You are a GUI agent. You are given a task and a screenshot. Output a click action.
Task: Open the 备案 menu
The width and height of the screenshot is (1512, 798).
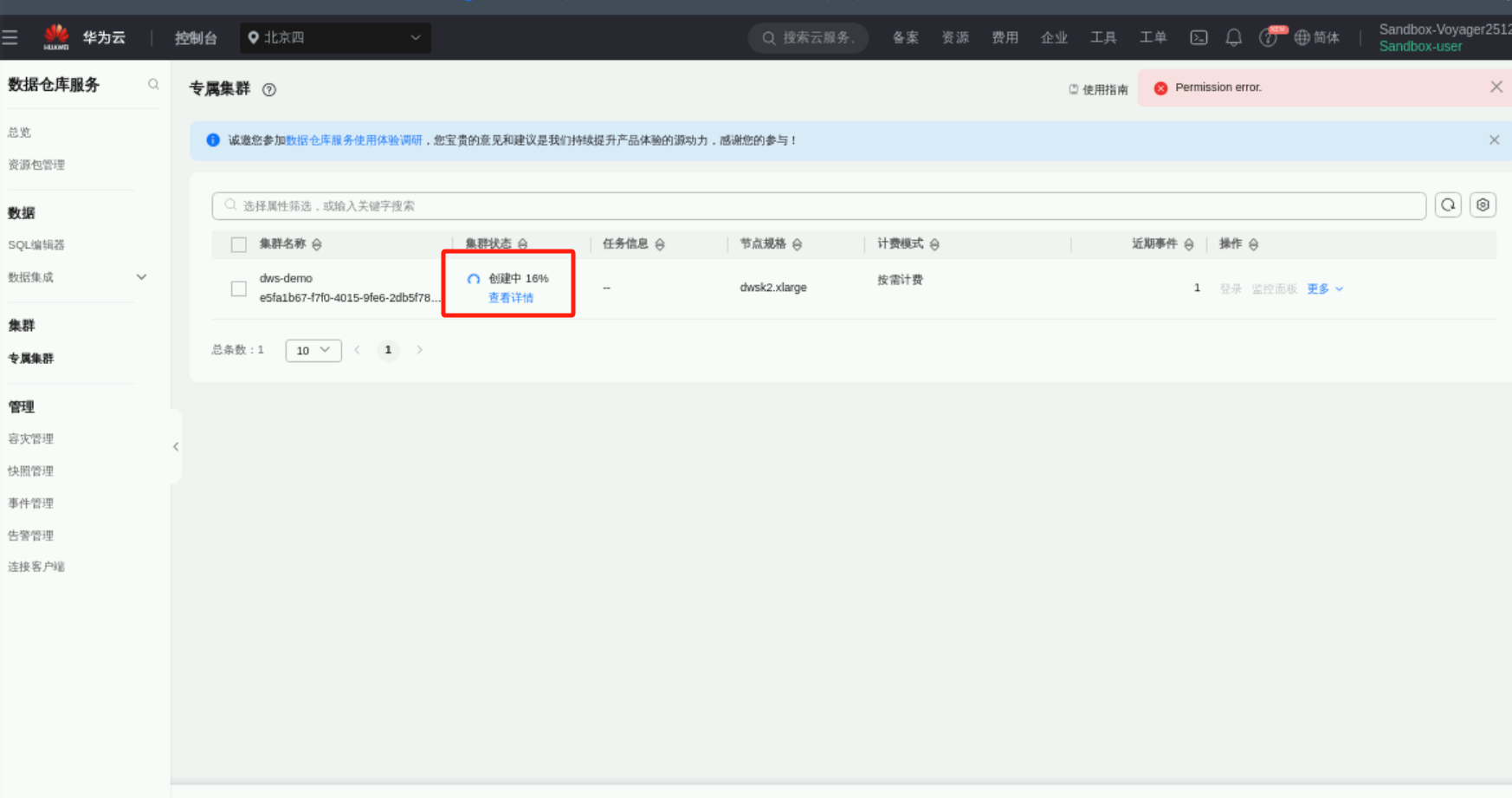(905, 37)
